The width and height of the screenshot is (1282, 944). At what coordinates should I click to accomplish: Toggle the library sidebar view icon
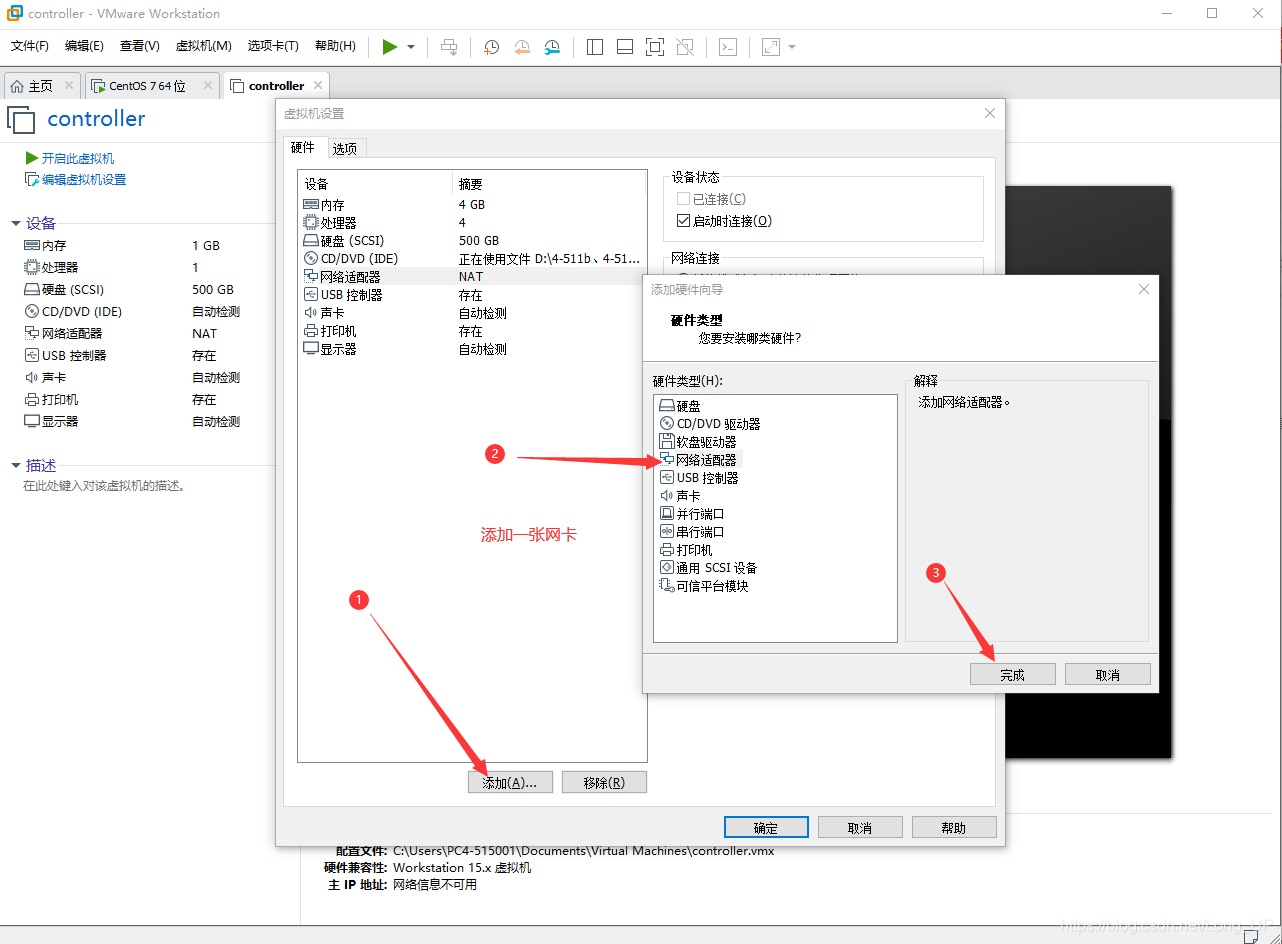point(595,47)
